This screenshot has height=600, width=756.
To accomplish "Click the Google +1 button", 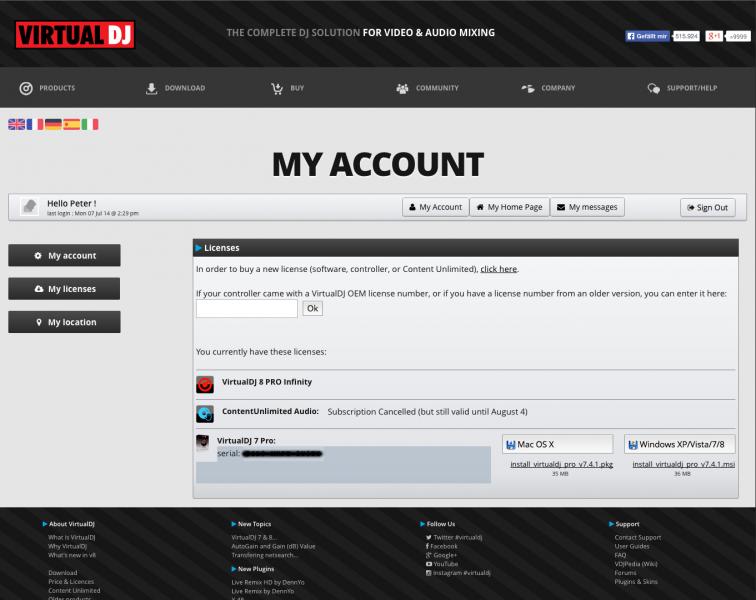I will [x=714, y=36].
